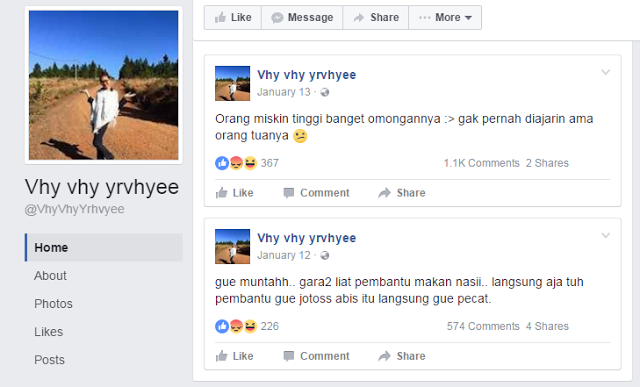This screenshot has width=640, height=387.
Task: Click haha reaction icon beside 226
Action: [x=250, y=327]
